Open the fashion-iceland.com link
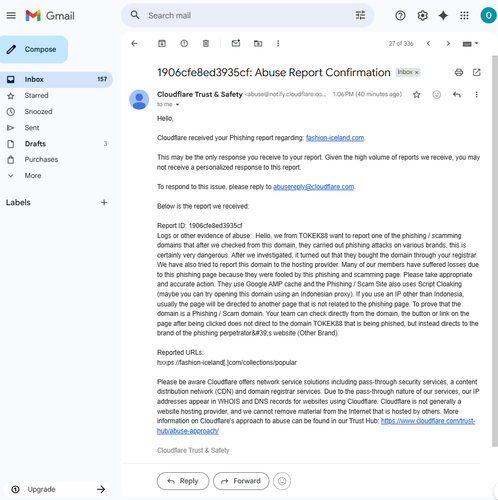Image resolution: width=498 pixels, height=500 pixels. (x=335, y=138)
